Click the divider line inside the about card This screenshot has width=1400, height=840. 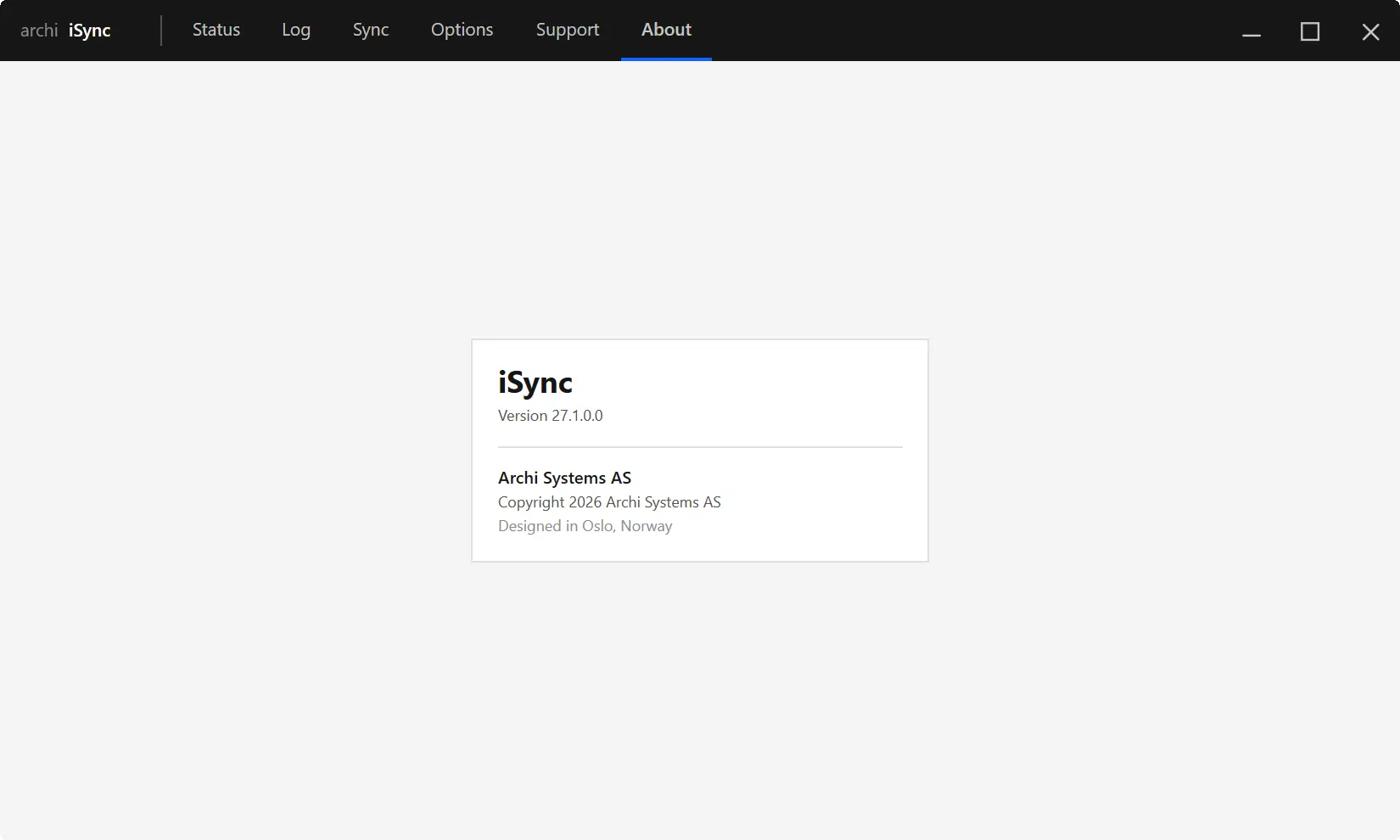tap(699, 447)
